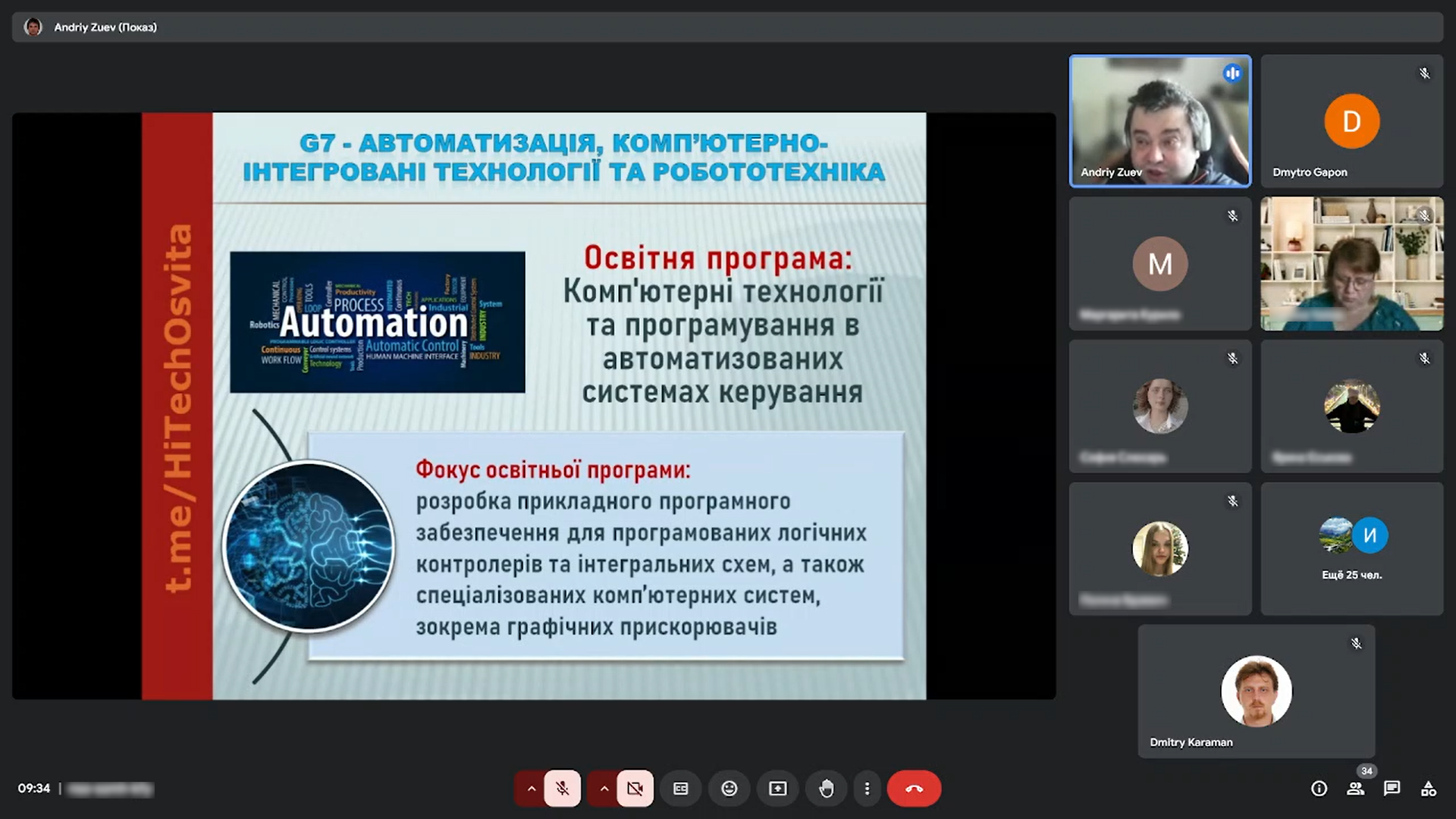This screenshot has height=819, width=1456.
Task: Show the participants people panel
Action: pyautogui.click(x=1355, y=789)
